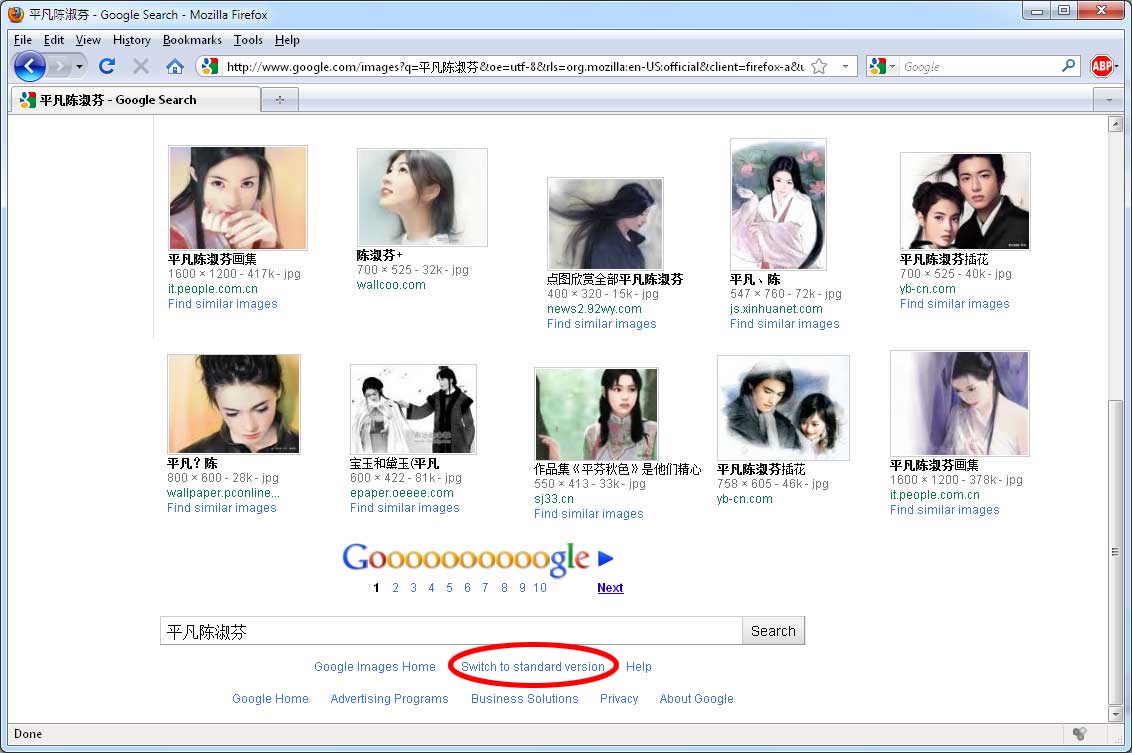Screen dimensions: 1132x753
Task: Open the news2.92wy.com image thumbnail
Action: [x=605, y=224]
